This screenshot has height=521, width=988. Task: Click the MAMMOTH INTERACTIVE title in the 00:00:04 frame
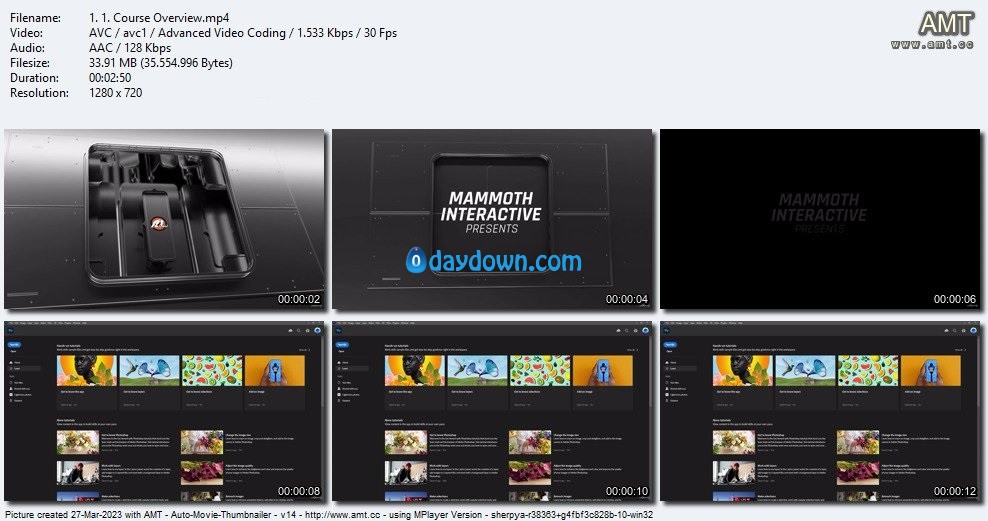tap(491, 207)
